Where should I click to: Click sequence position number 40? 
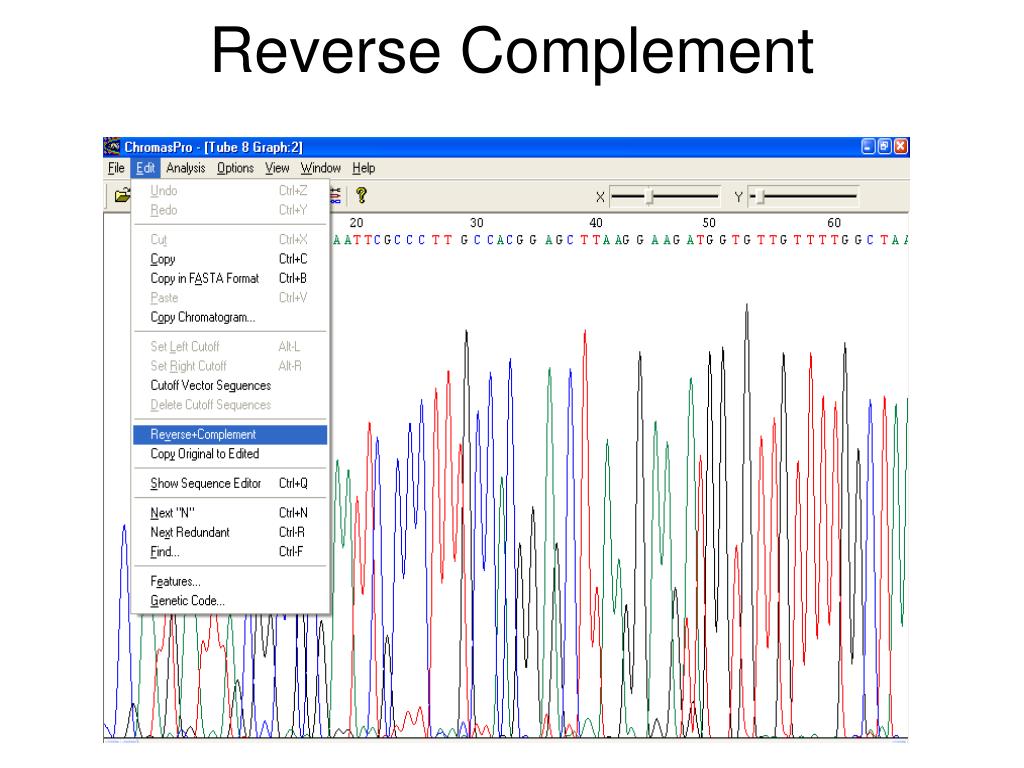596,223
